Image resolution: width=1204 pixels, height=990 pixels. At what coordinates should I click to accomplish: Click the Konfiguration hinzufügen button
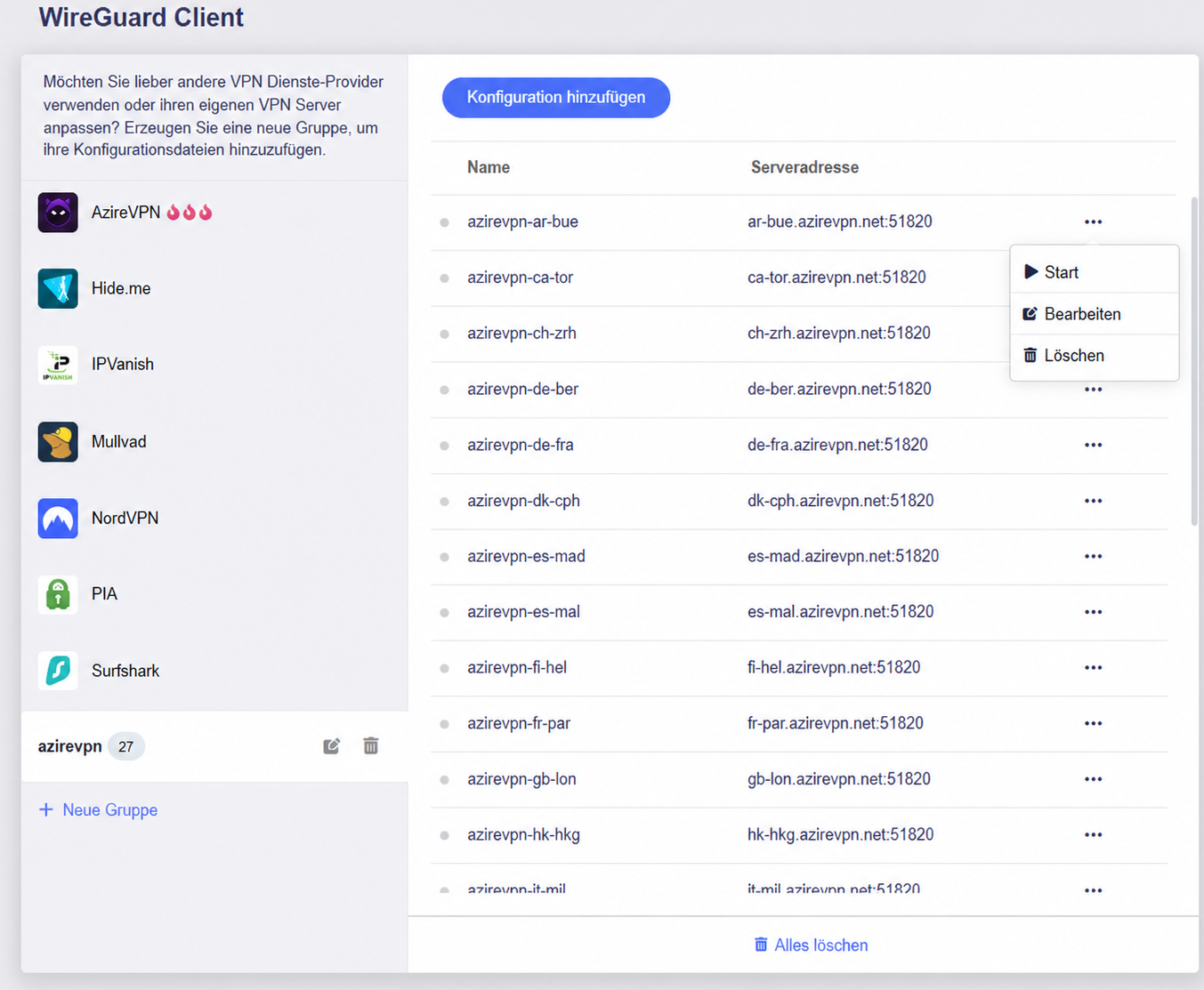[556, 97]
